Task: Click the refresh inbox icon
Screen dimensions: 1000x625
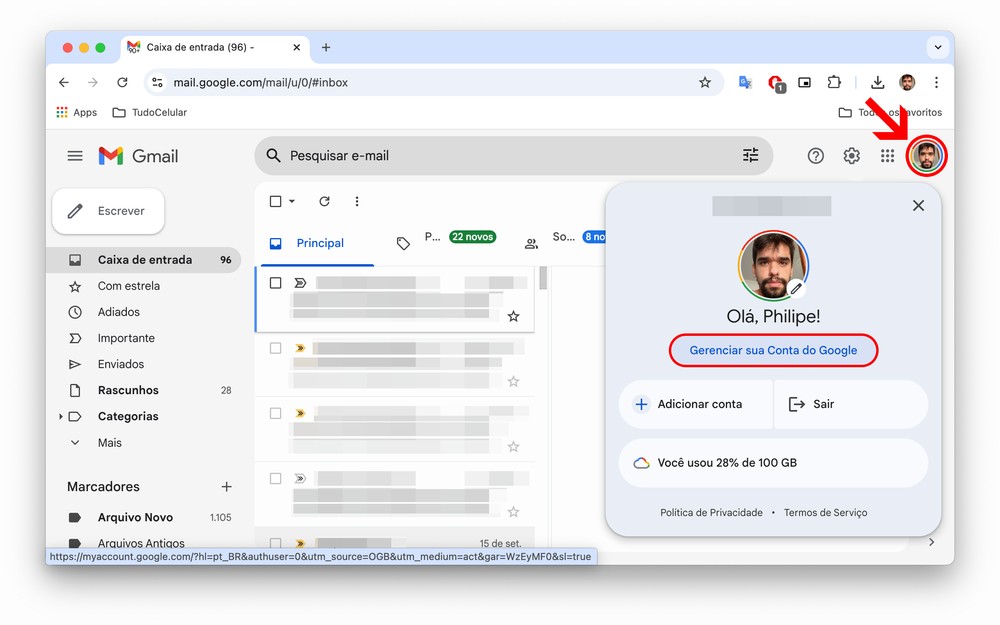Action: tap(324, 202)
